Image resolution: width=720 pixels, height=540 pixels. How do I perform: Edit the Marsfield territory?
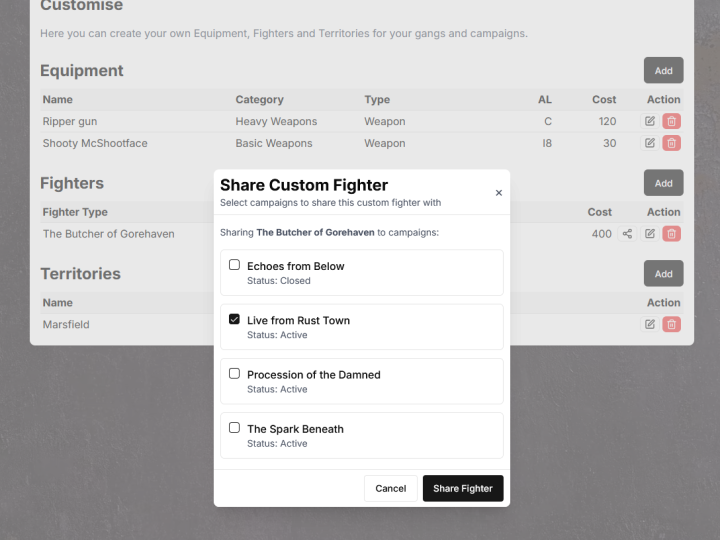click(x=650, y=324)
